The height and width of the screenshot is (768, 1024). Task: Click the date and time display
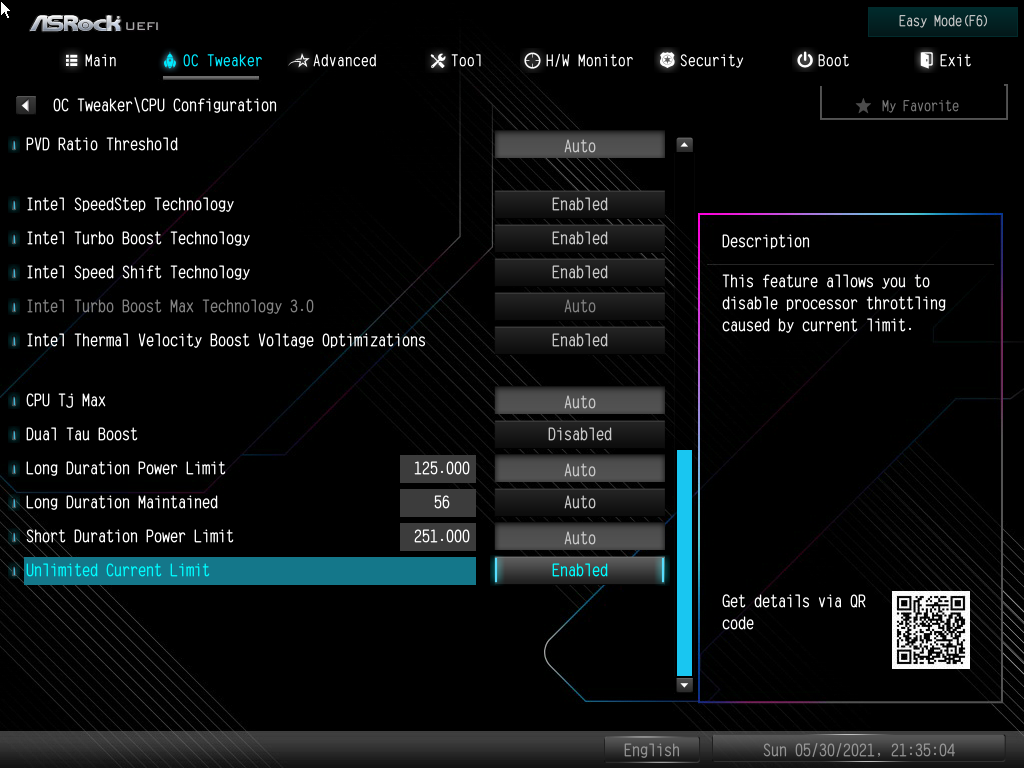pos(858,750)
